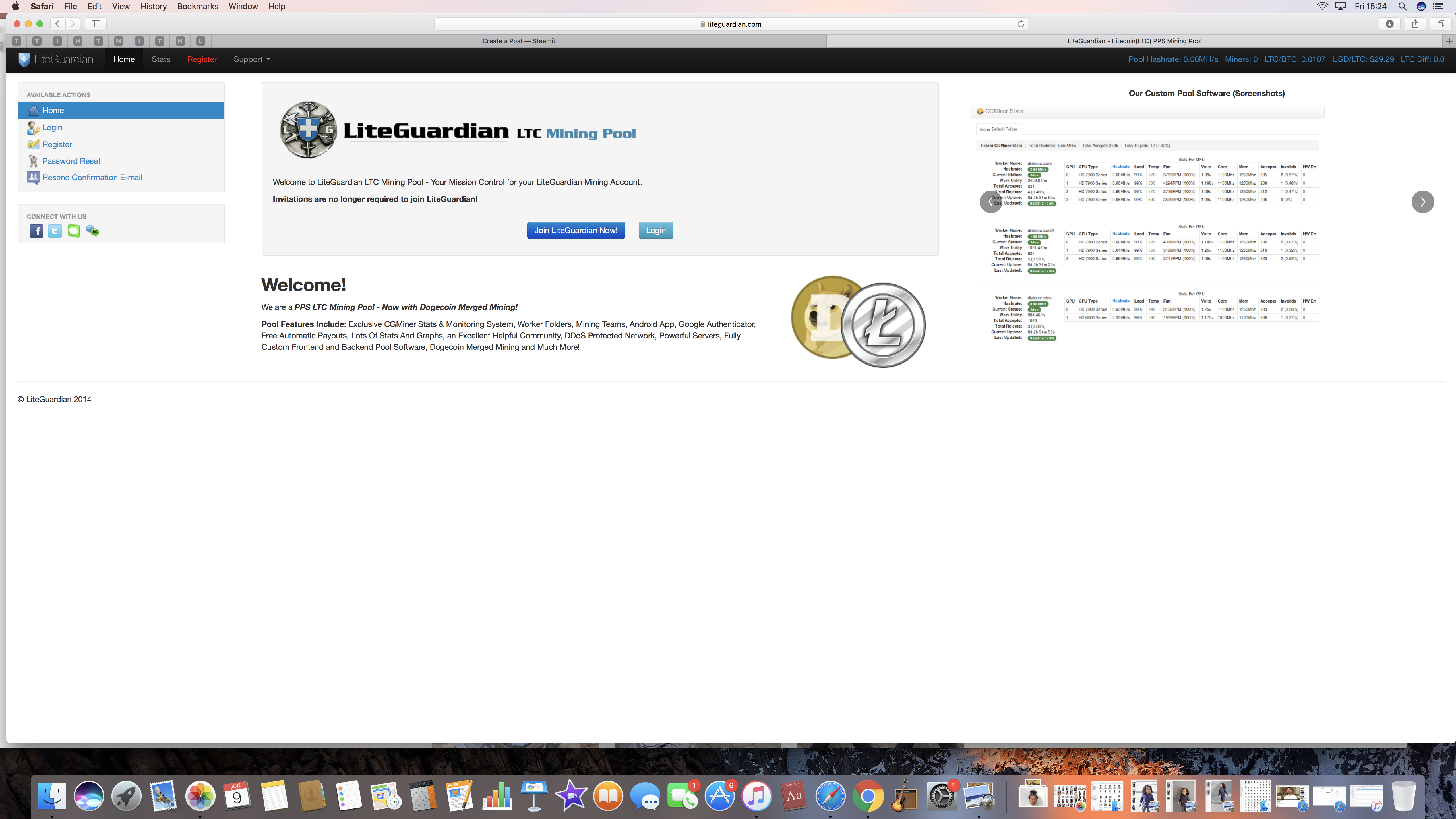Open Calendar in the Dock

[x=237, y=796]
